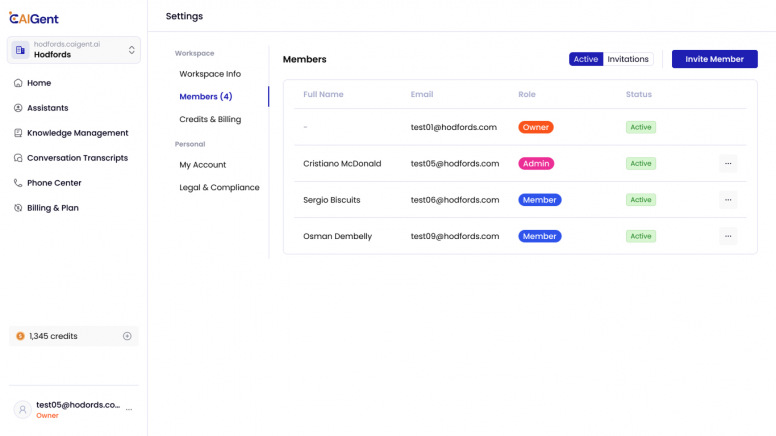Viewport: 776px width, 436px height.
Task: Click the Admin role badge
Action: pyautogui.click(x=536, y=163)
